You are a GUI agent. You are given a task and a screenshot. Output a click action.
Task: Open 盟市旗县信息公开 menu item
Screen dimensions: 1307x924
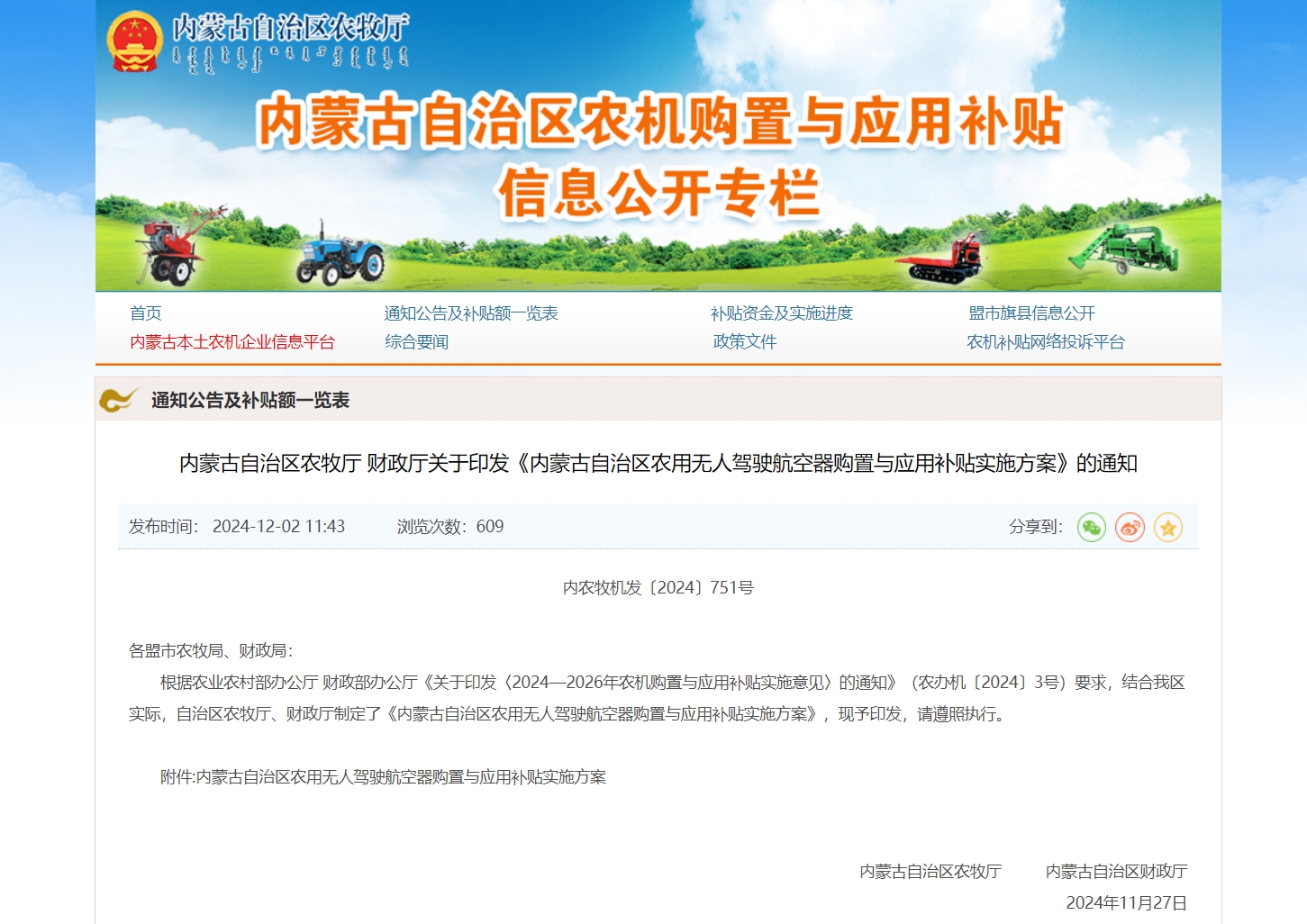tap(1031, 313)
